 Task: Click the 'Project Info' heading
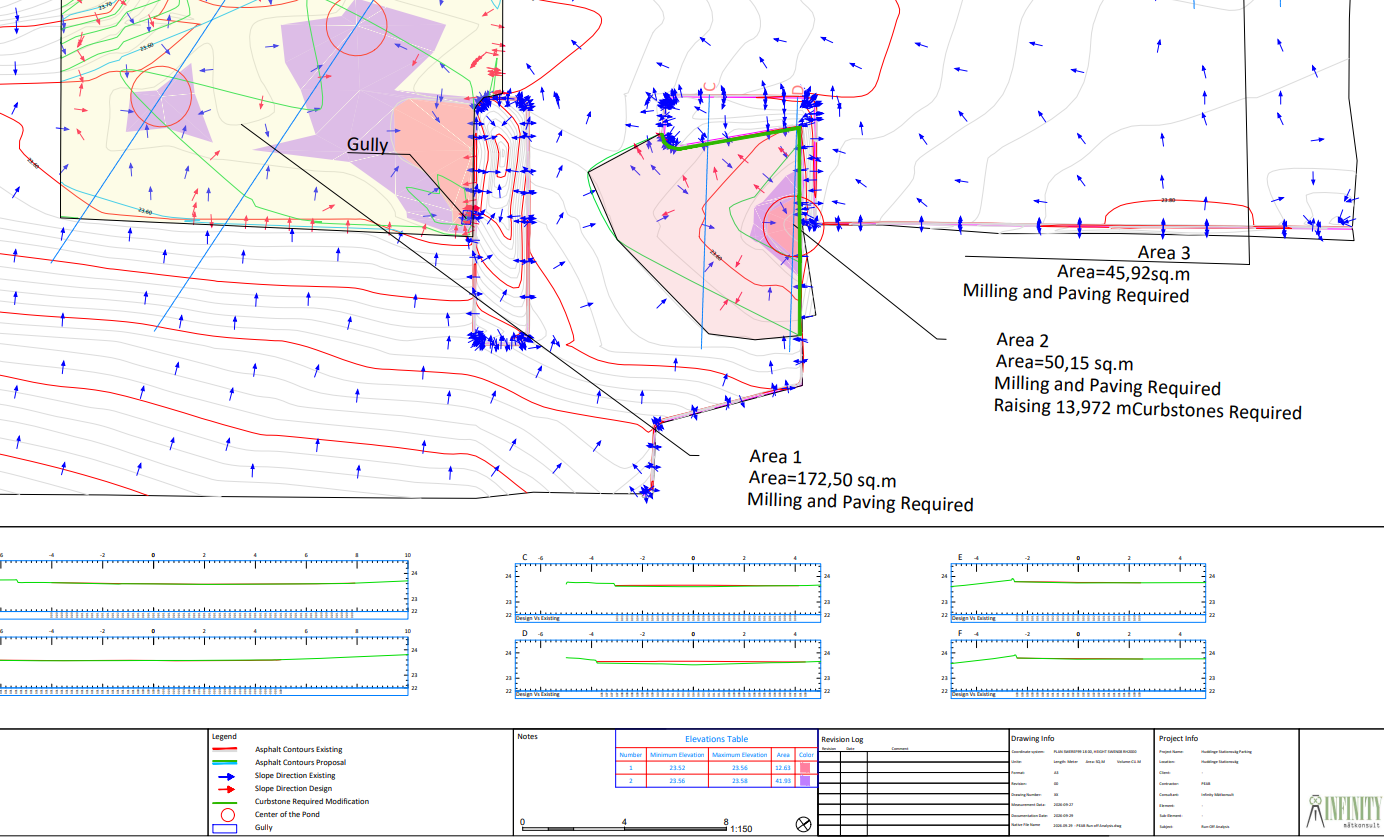tap(1178, 739)
